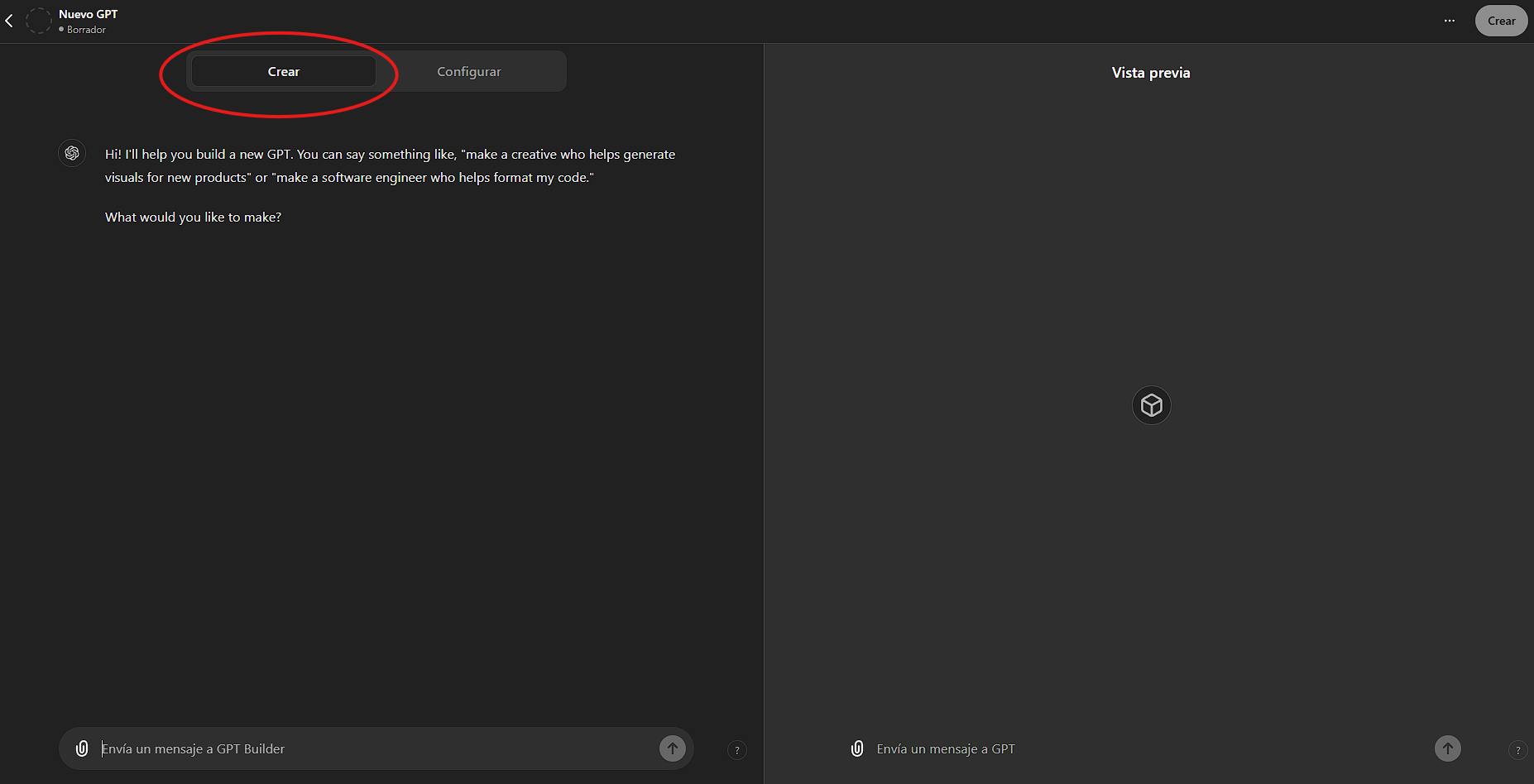Click the GPT Builder logo beside the greeting
The image size is (1534, 784).
click(x=72, y=153)
